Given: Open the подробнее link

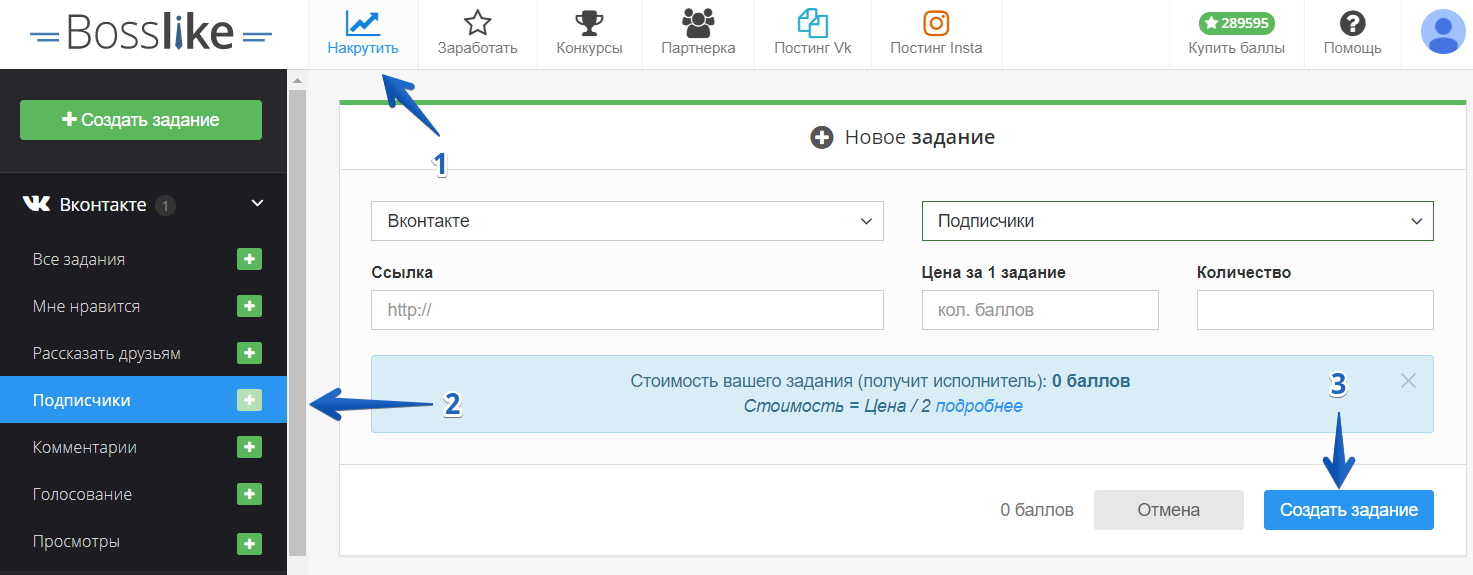Looking at the screenshot, I should click(x=979, y=406).
